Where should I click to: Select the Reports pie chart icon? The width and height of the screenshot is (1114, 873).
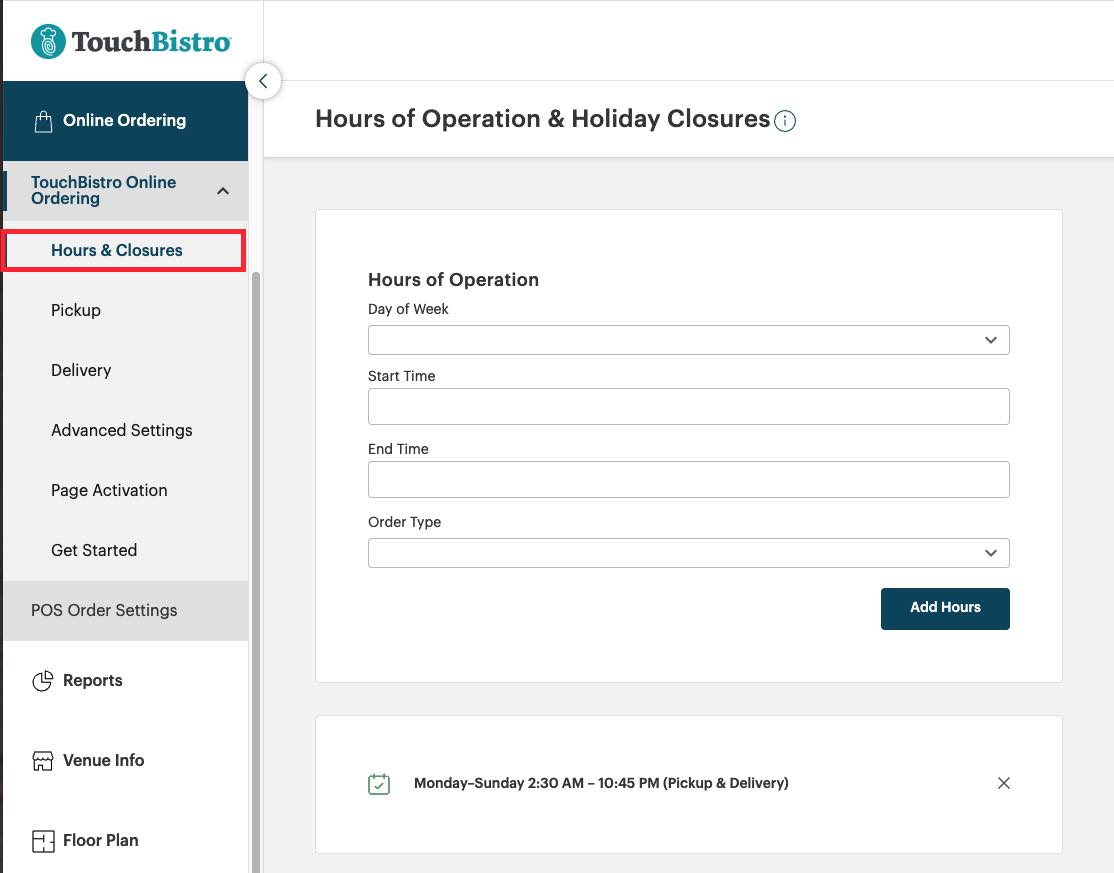tap(44, 679)
